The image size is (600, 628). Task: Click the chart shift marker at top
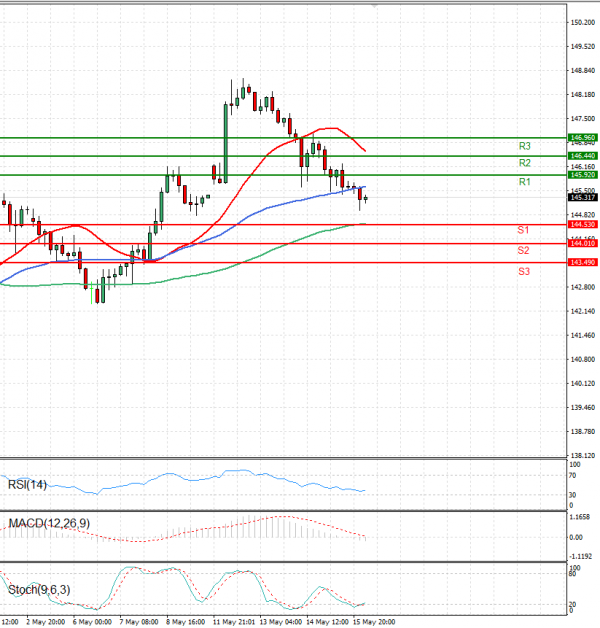[374, 6]
